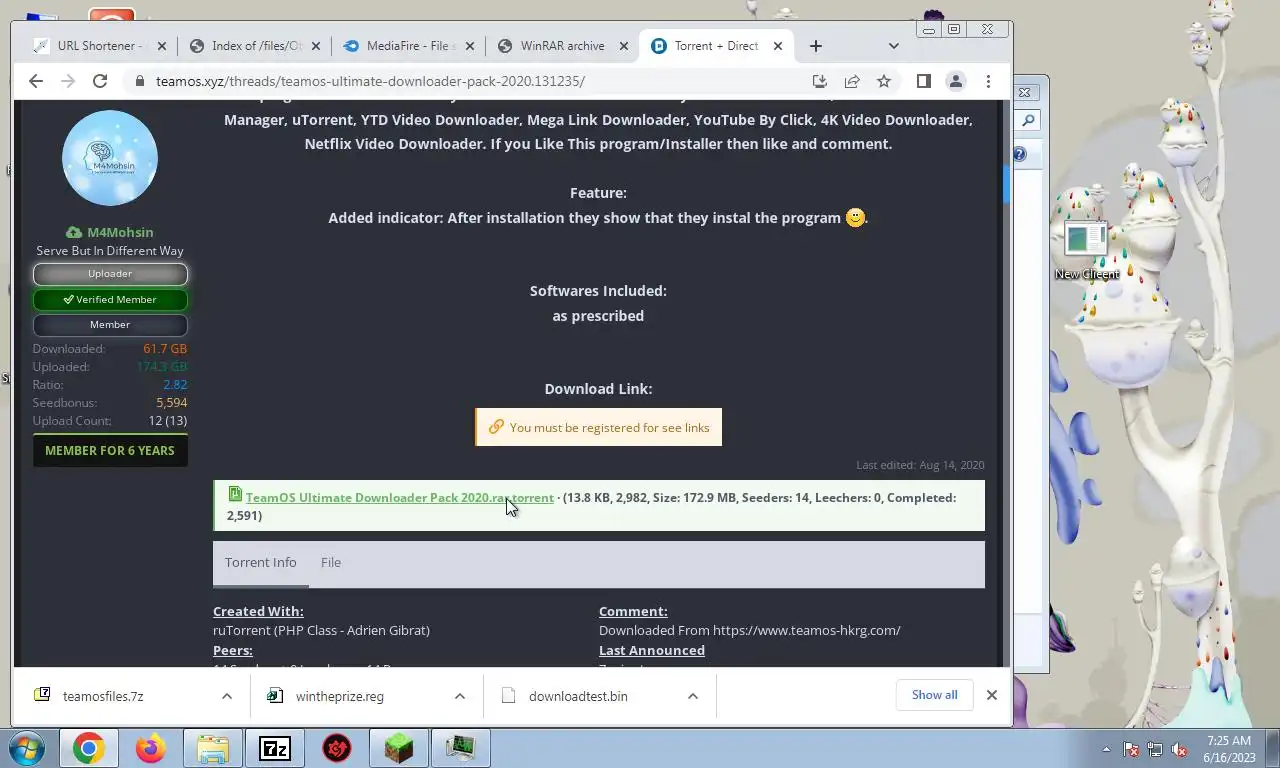Click the Chrome taskbar icon
1280x768 pixels.
point(88,748)
